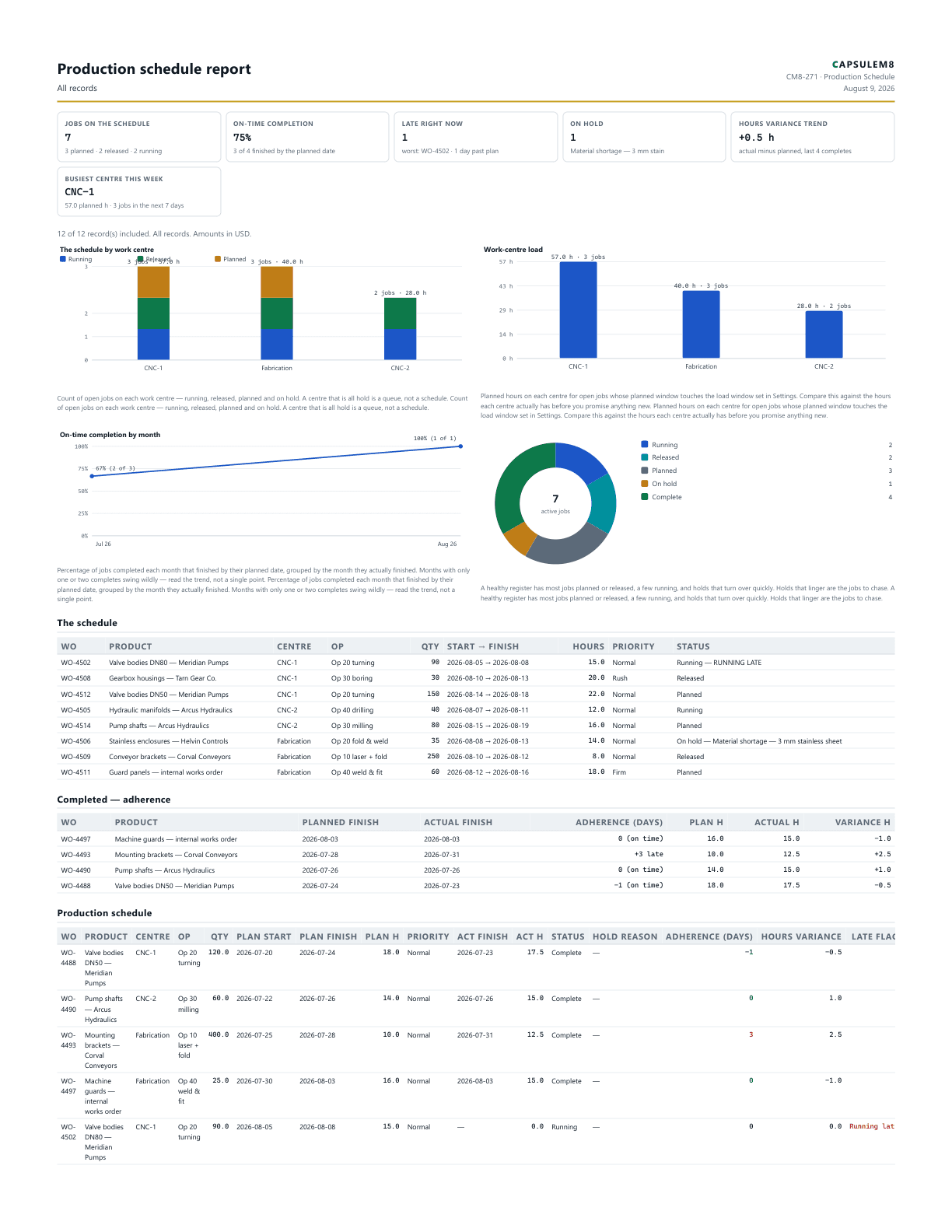
Task: Click the CNC-2 stacked bar in schedule by work centre
Action: coord(400,329)
